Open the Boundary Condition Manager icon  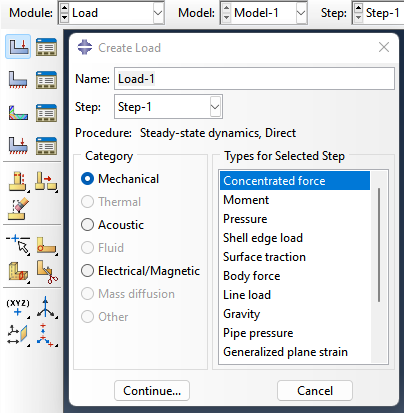46,80
